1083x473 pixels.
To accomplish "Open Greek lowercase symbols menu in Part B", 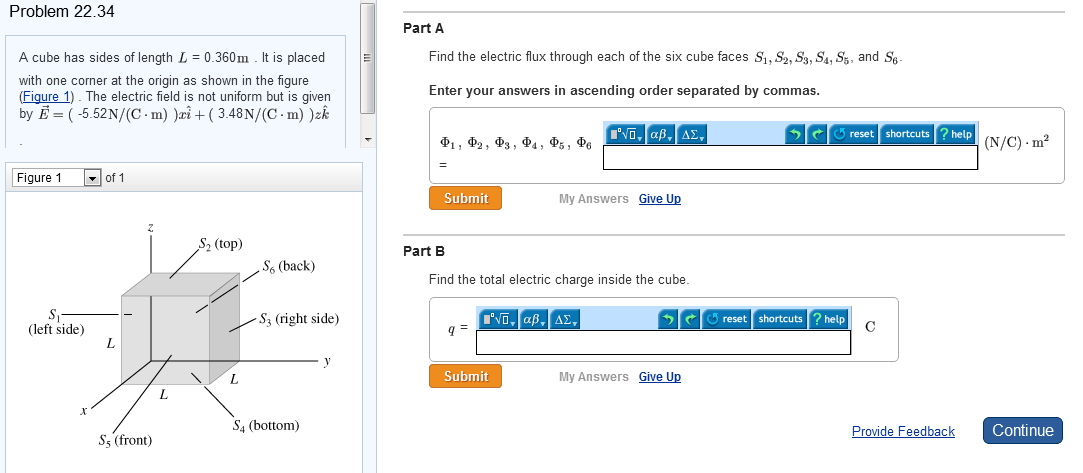I will (536, 319).
